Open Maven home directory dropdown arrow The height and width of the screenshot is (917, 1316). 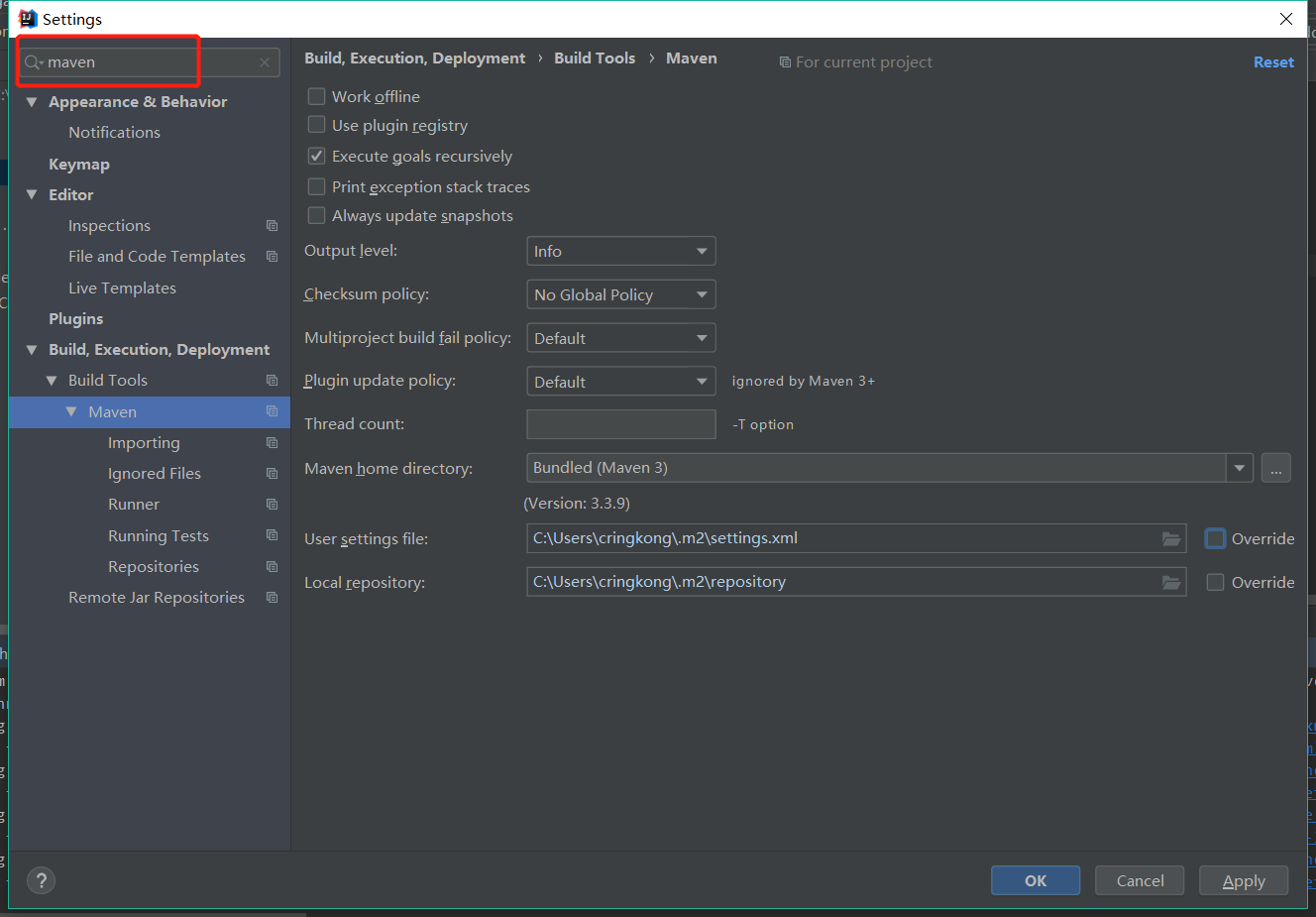[1240, 468]
